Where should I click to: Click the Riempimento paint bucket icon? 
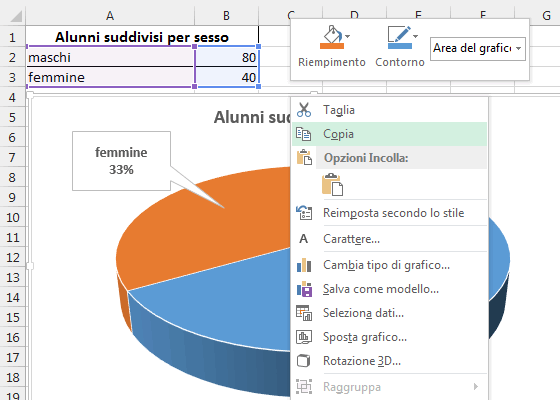click(332, 37)
